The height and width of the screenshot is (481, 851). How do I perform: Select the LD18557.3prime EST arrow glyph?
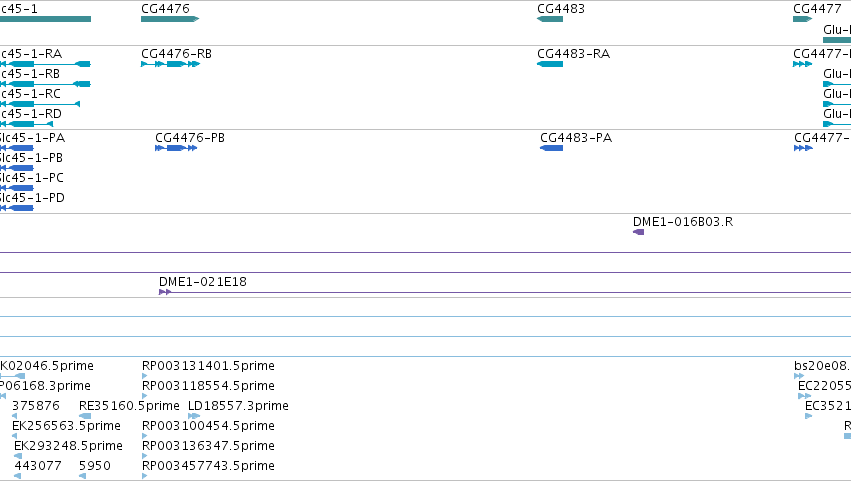point(194,416)
